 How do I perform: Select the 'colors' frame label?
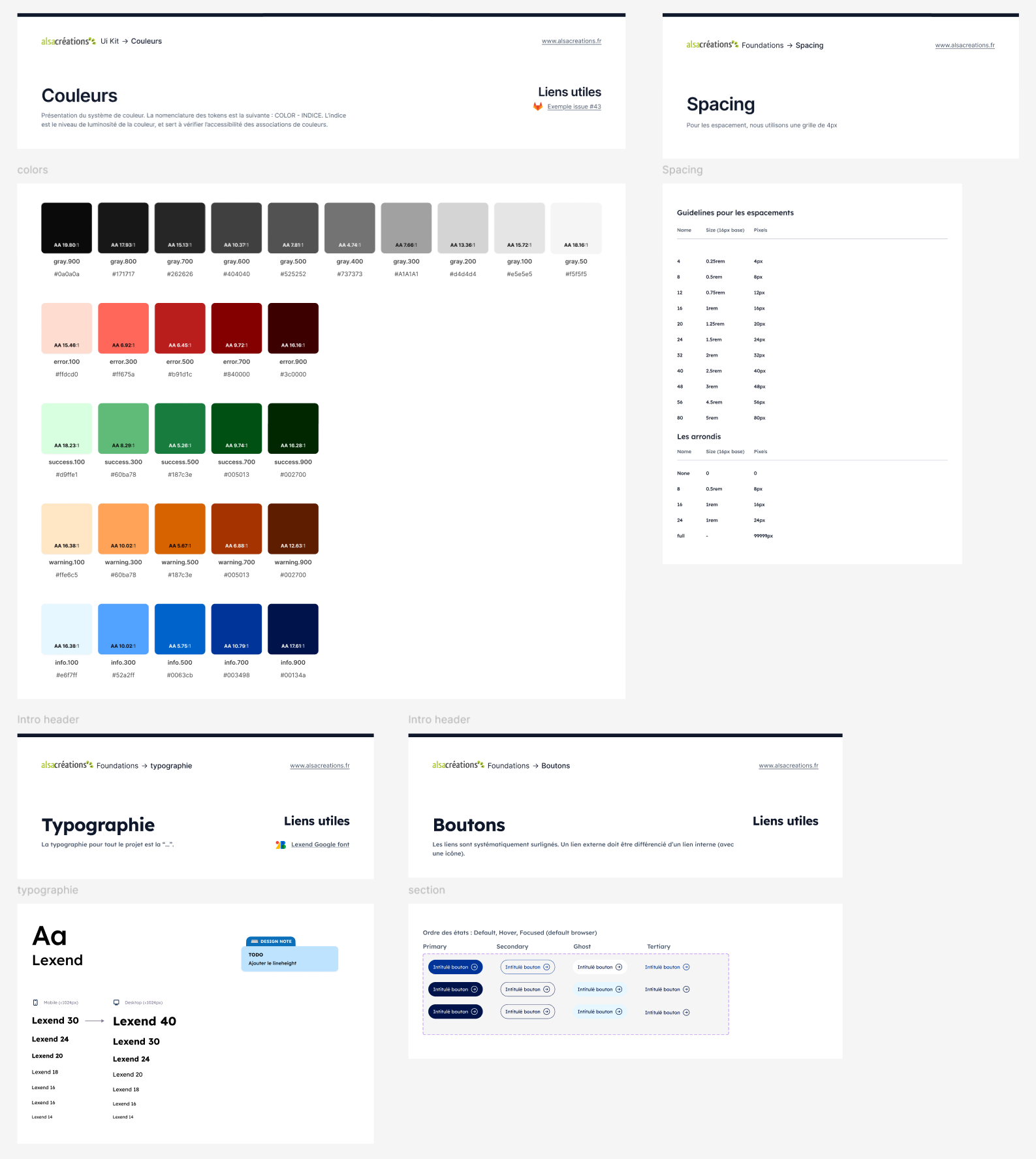pyautogui.click(x=33, y=170)
